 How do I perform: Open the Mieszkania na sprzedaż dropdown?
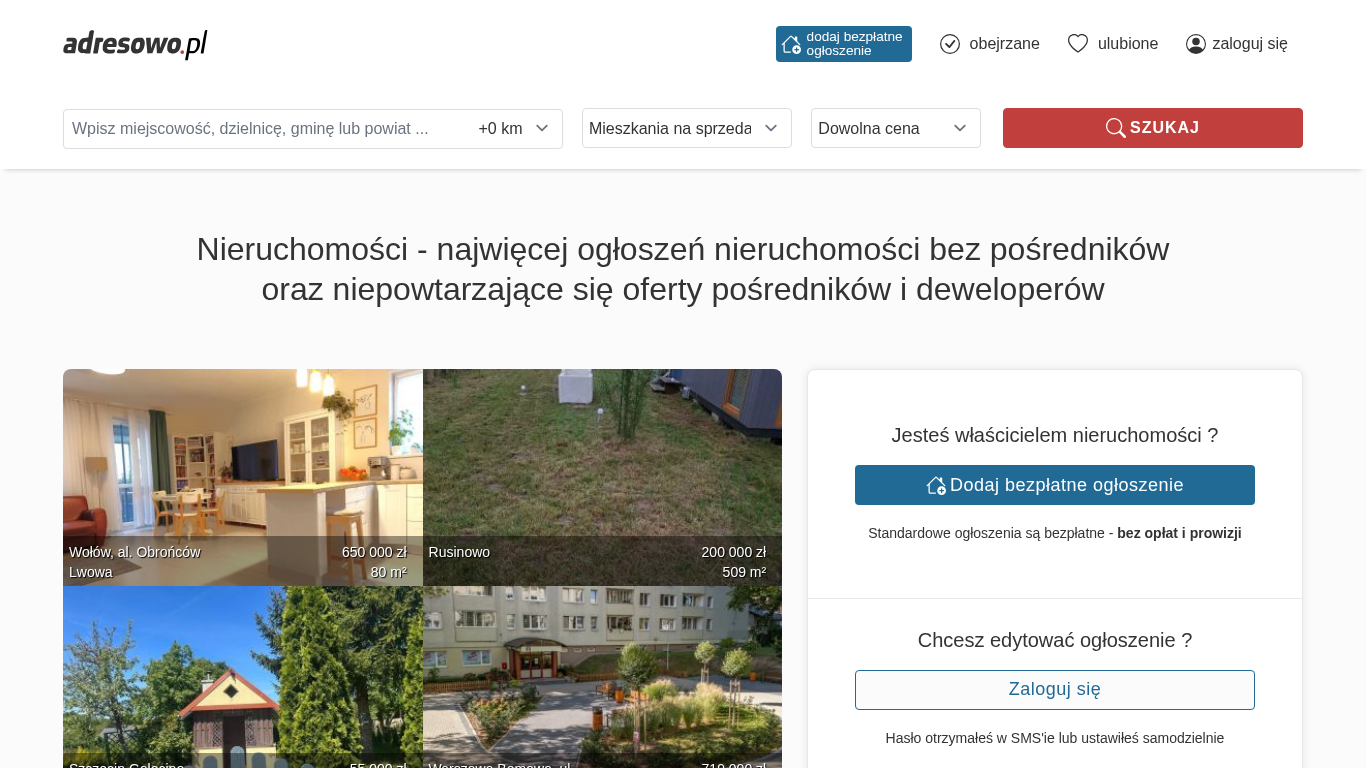pos(686,128)
